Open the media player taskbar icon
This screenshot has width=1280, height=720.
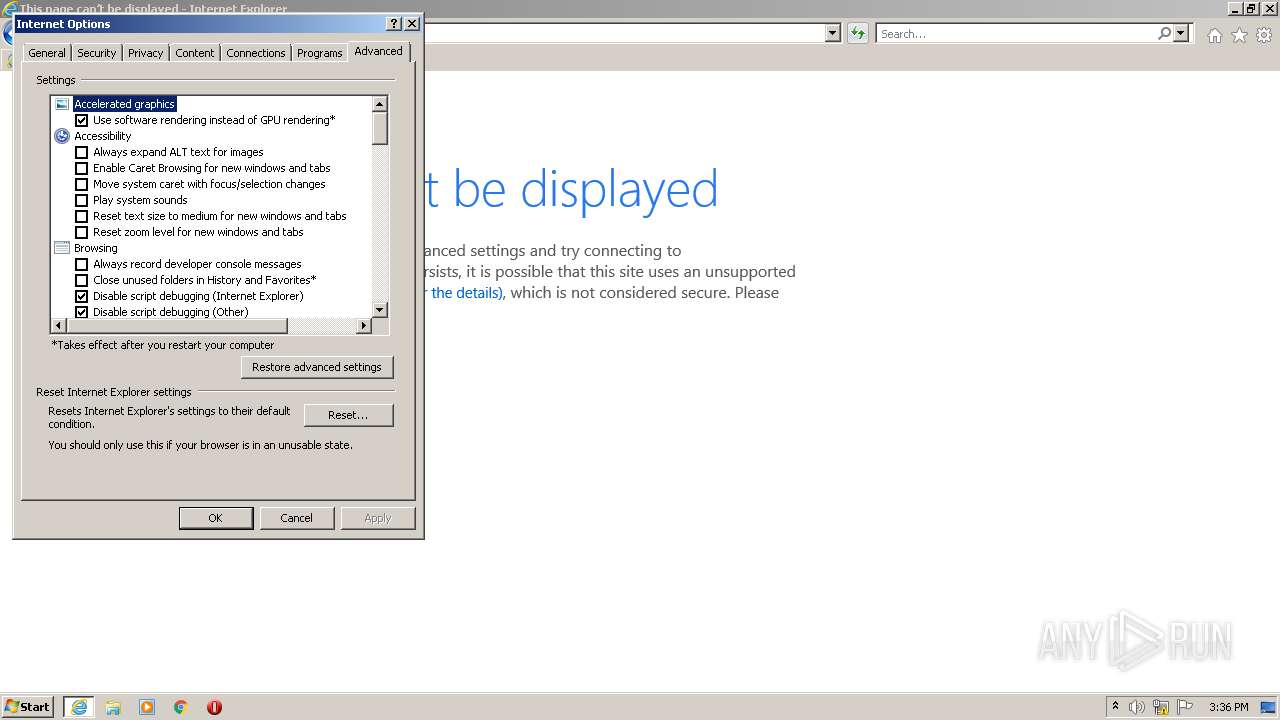click(x=147, y=707)
